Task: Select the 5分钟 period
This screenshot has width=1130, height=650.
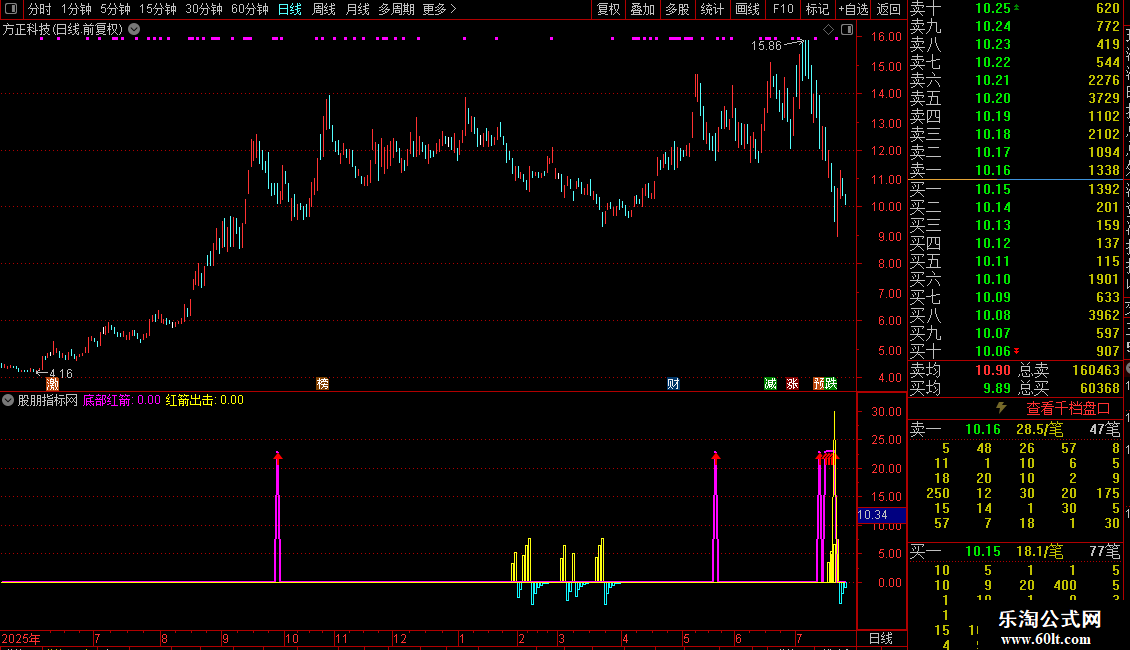Action: click(x=115, y=9)
